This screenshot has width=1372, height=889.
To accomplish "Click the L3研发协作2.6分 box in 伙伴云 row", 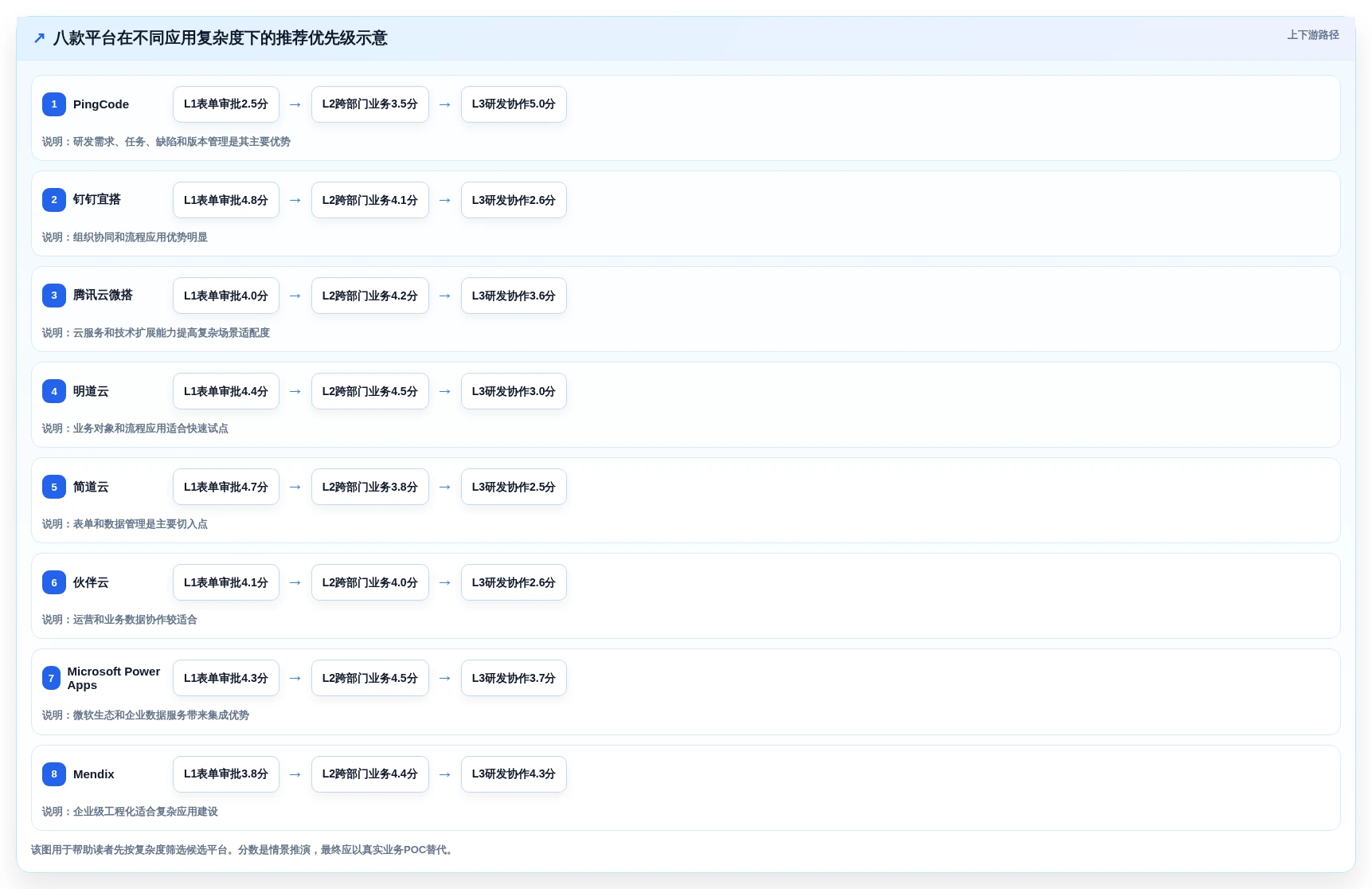I will coord(514,582).
